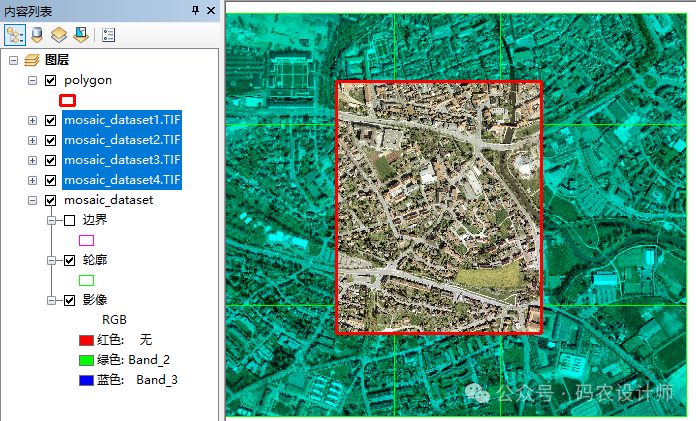Open the table of contents Options icon
696x421 pixels.
click(x=108, y=34)
